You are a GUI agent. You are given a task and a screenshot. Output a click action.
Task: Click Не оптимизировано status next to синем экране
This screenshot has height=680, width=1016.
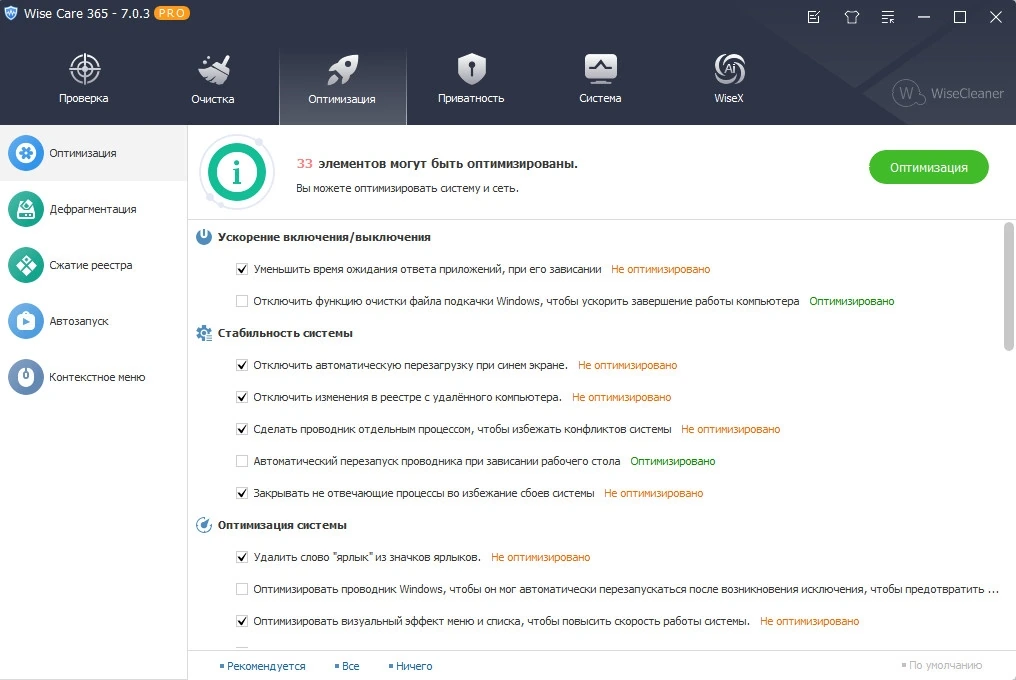tap(627, 365)
